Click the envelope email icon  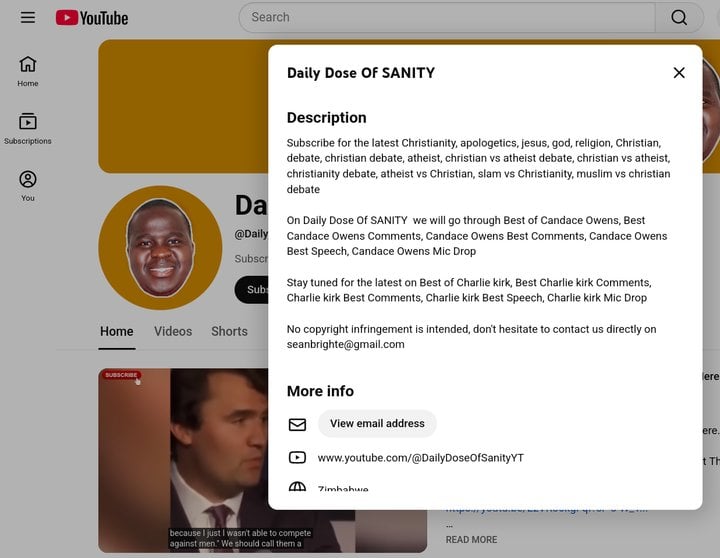[x=297, y=424]
